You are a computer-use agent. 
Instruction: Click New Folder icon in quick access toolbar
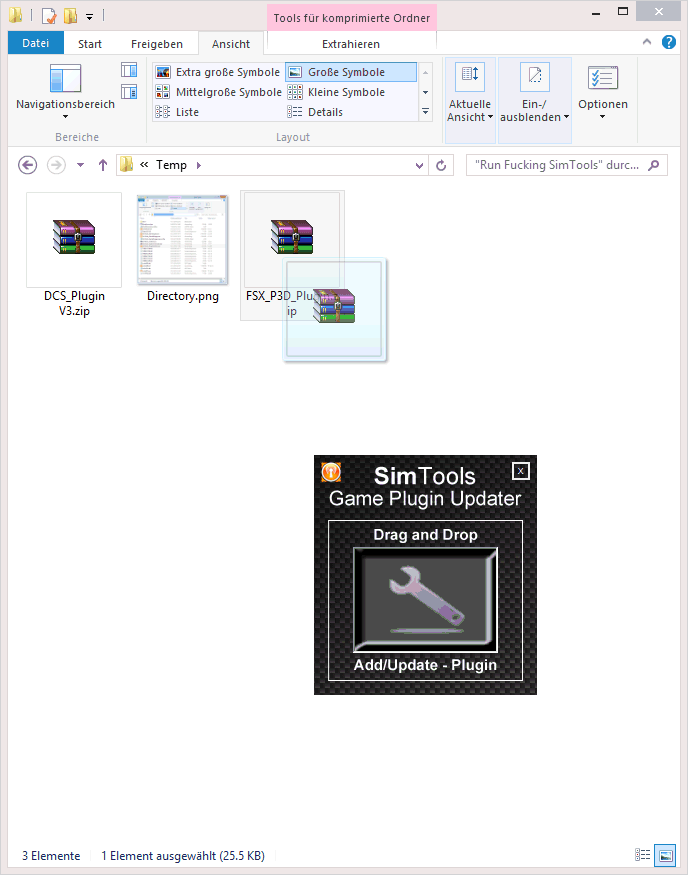70,16
